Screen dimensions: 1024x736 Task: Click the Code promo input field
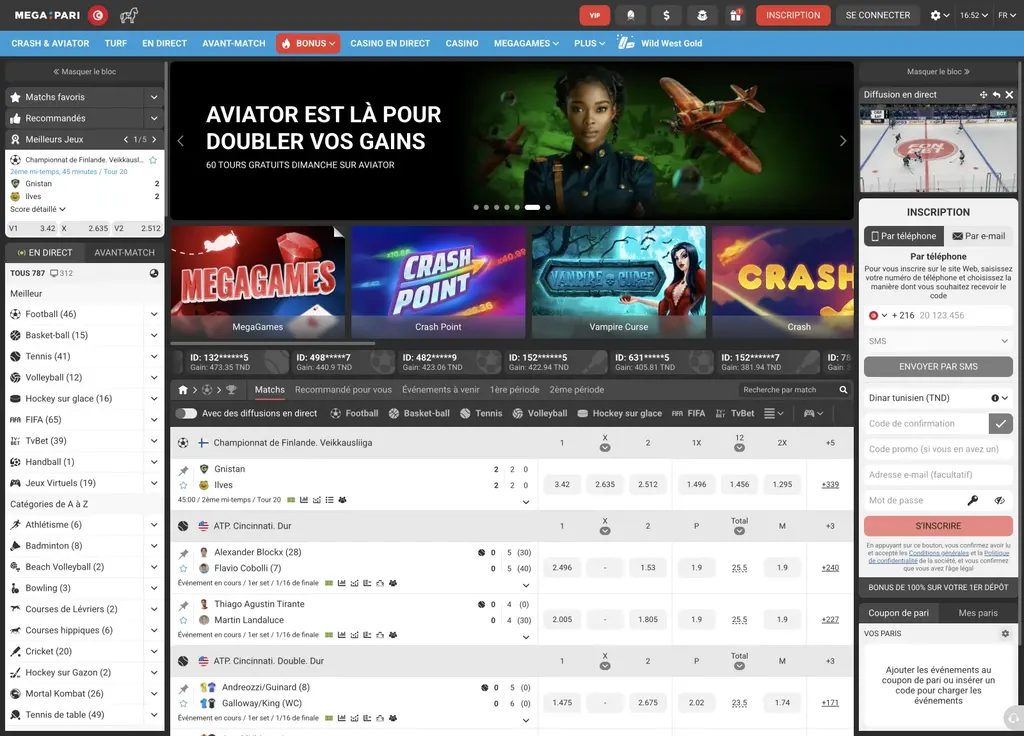pos(938,449)
